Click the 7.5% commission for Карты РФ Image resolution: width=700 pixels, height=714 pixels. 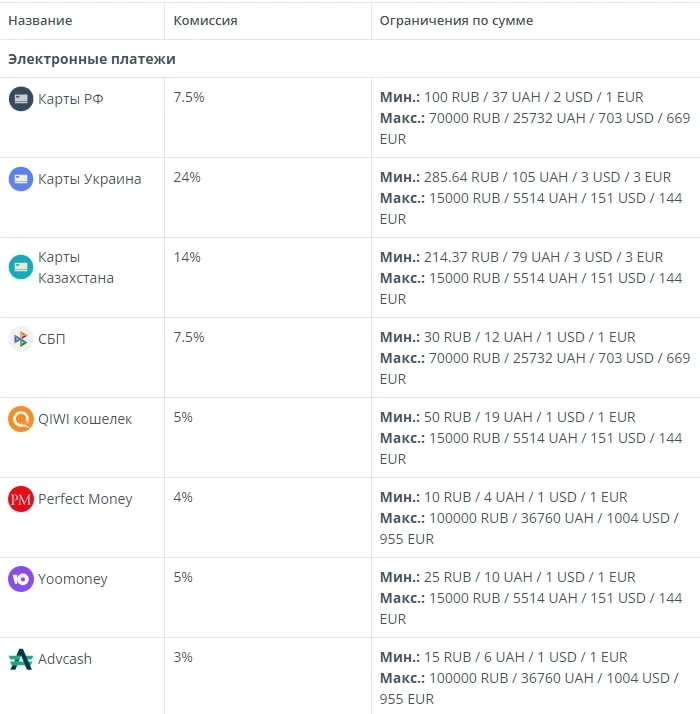point(189,97)
